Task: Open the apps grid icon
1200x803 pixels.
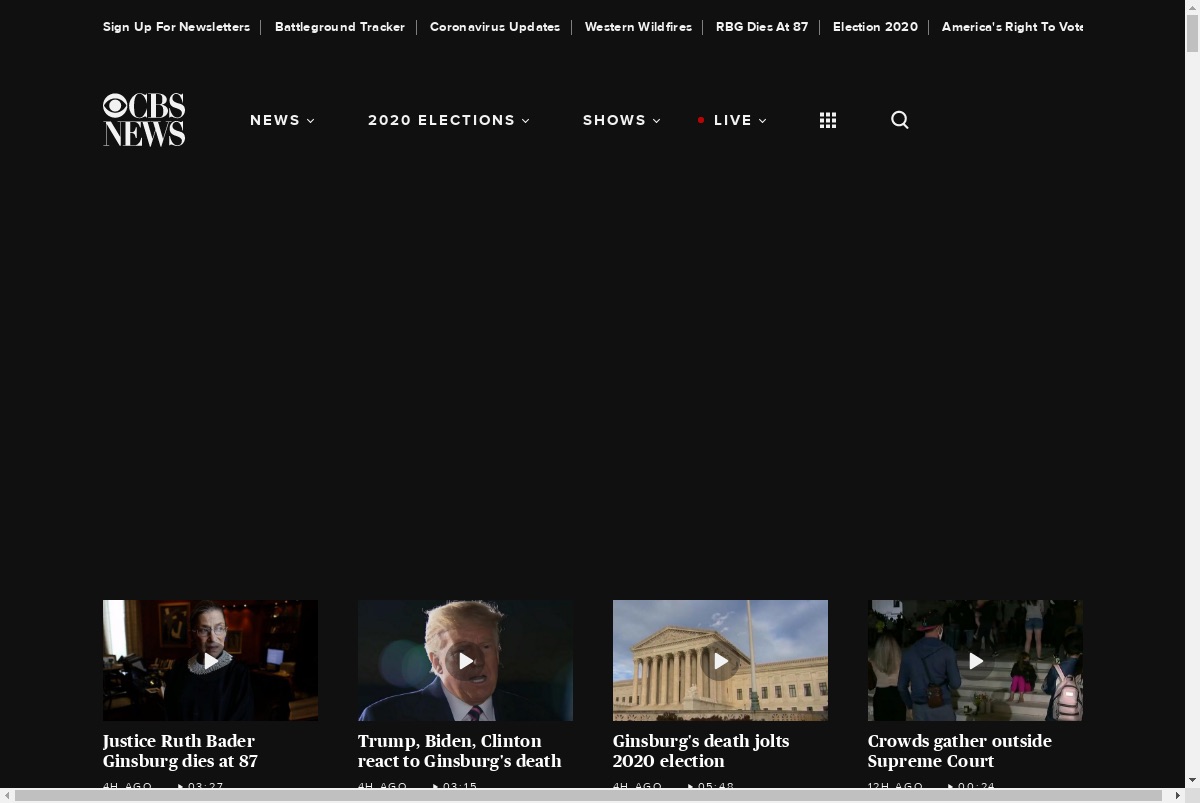Action: click(828, 120)
